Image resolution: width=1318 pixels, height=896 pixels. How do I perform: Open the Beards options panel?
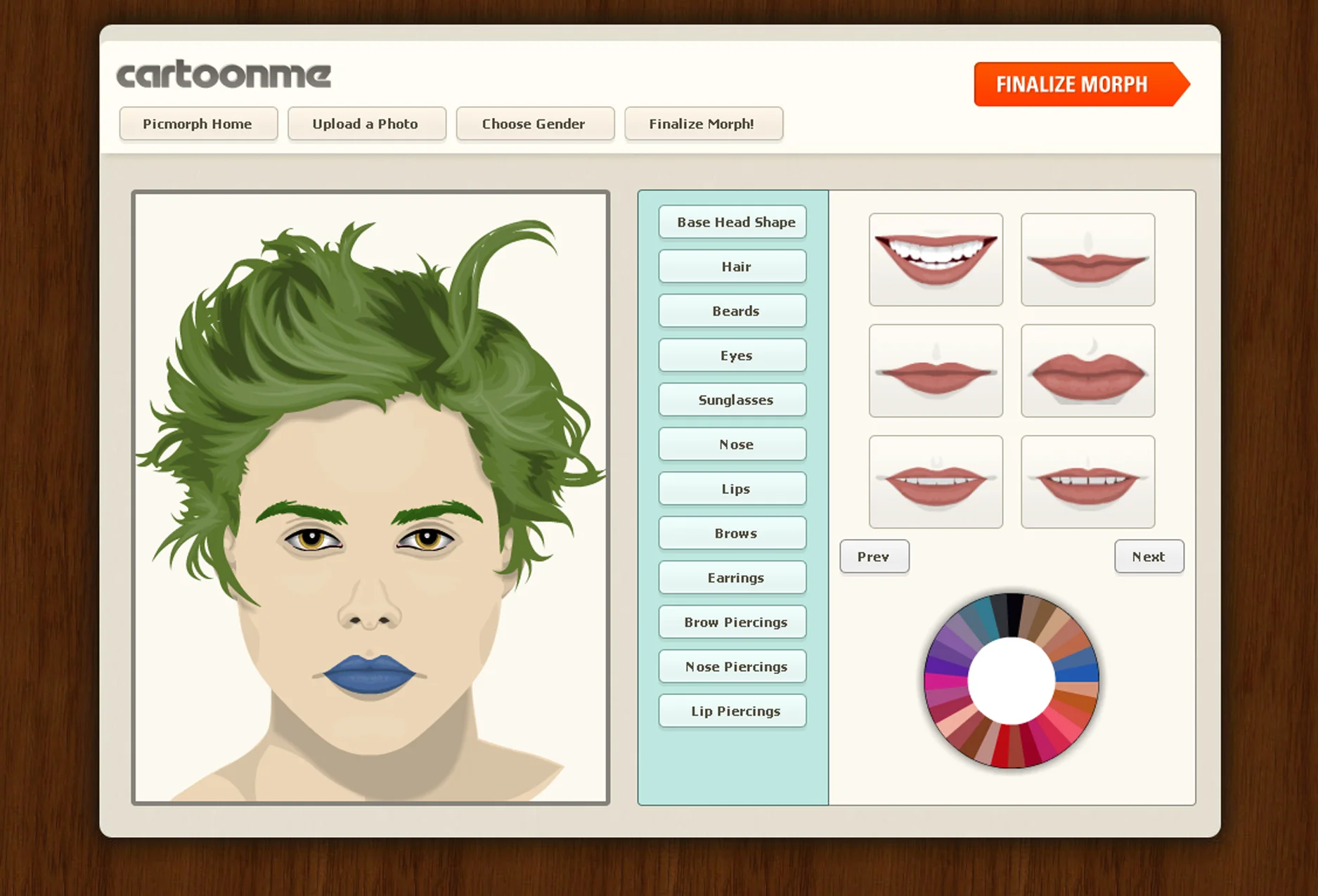coord(732,311)
